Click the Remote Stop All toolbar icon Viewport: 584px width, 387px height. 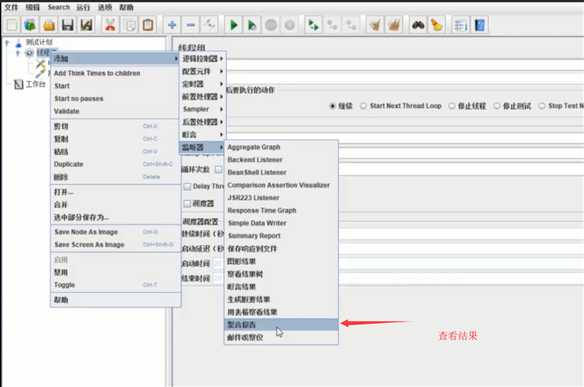pyautogui.click(x=332, y=25)
